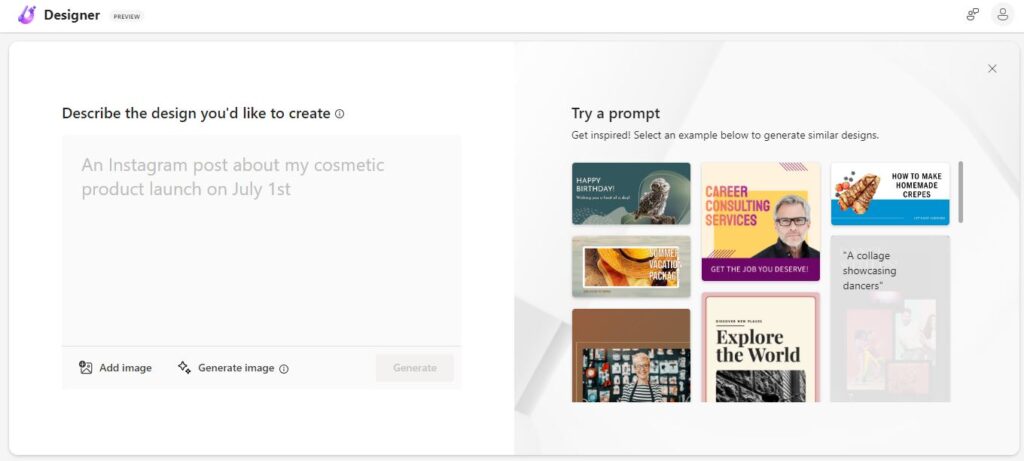
Task: Click the Generate image sparkle icon
Action: (x=184, y=368)
